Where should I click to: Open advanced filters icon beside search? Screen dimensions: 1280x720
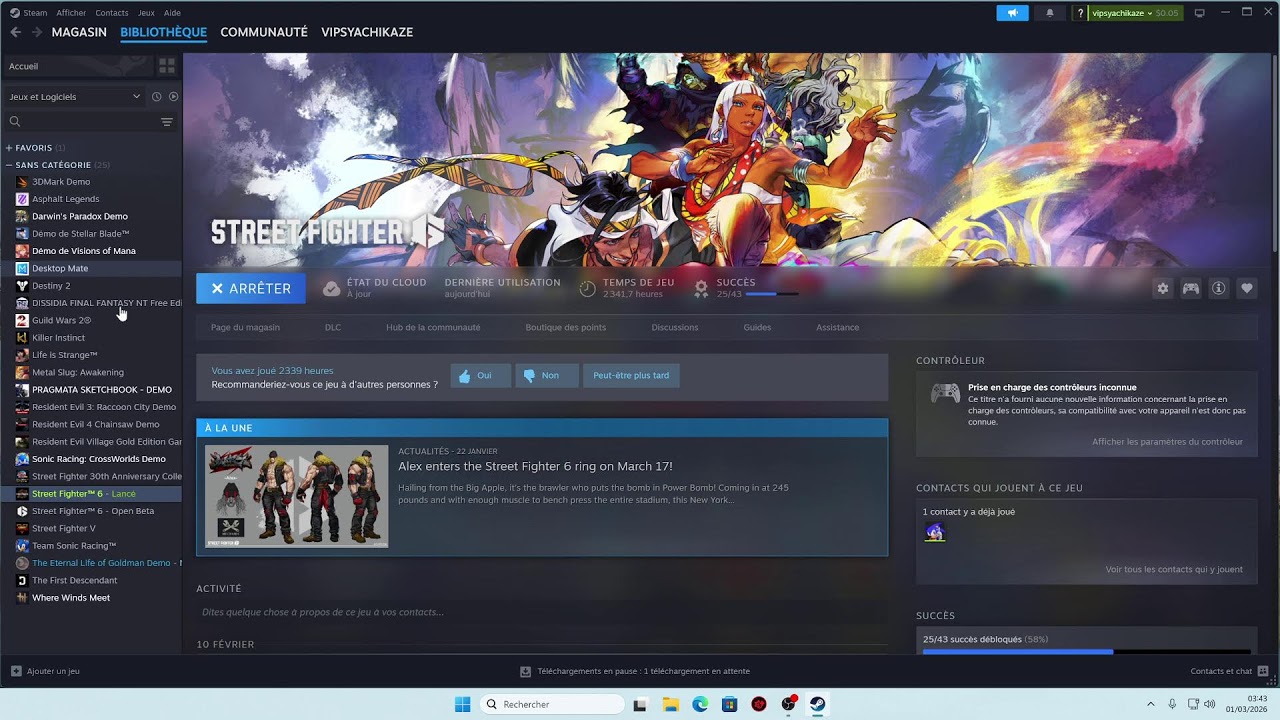point(167,122)
